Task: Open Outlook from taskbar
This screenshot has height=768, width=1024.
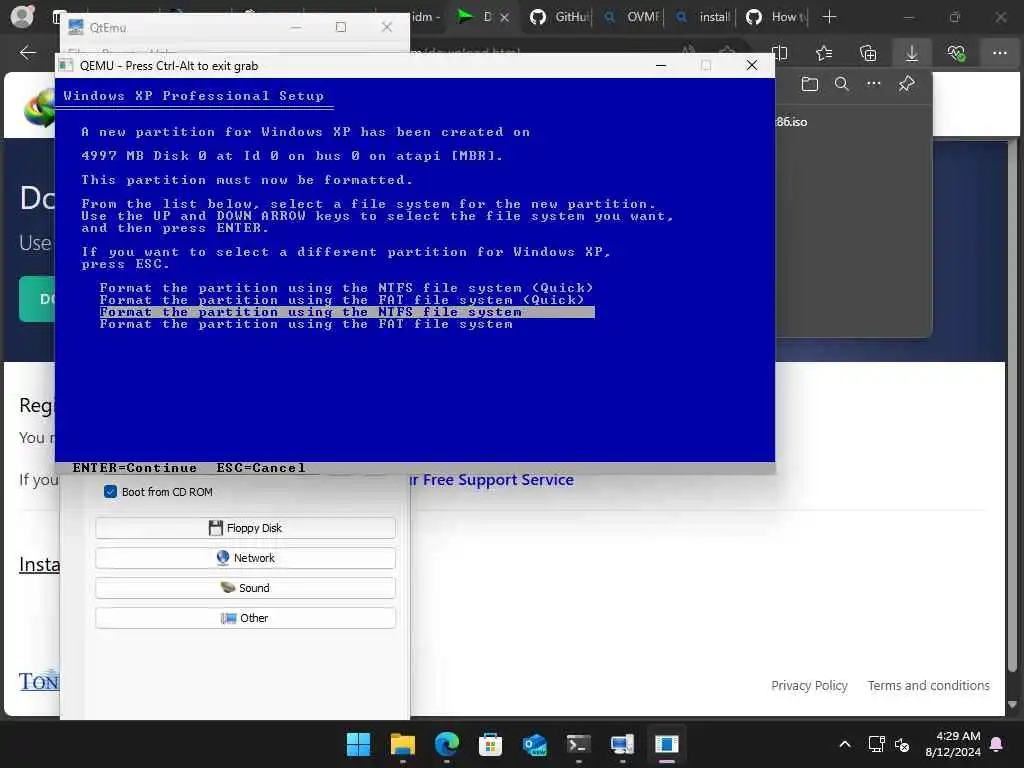Action: click(535, 744)
